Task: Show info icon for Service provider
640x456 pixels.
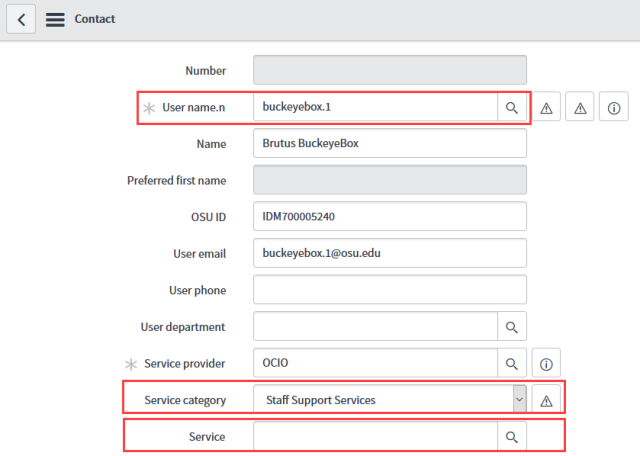Action: tap(546, 363)
